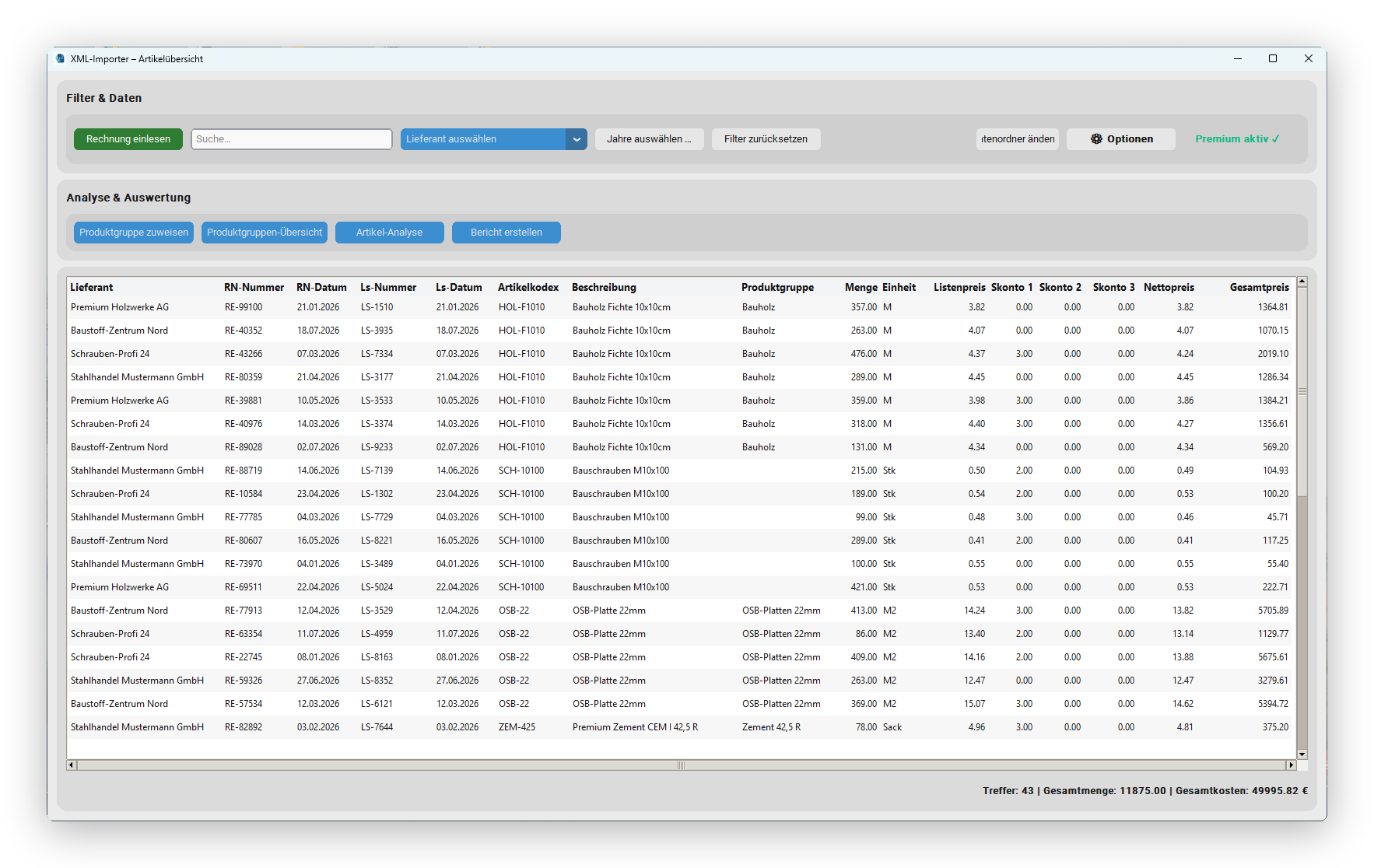The height and width of the screenshot is (868, 1374).
Task: Click date 16.05.2026 in RN-Datum column
Action: coord(318,541)
